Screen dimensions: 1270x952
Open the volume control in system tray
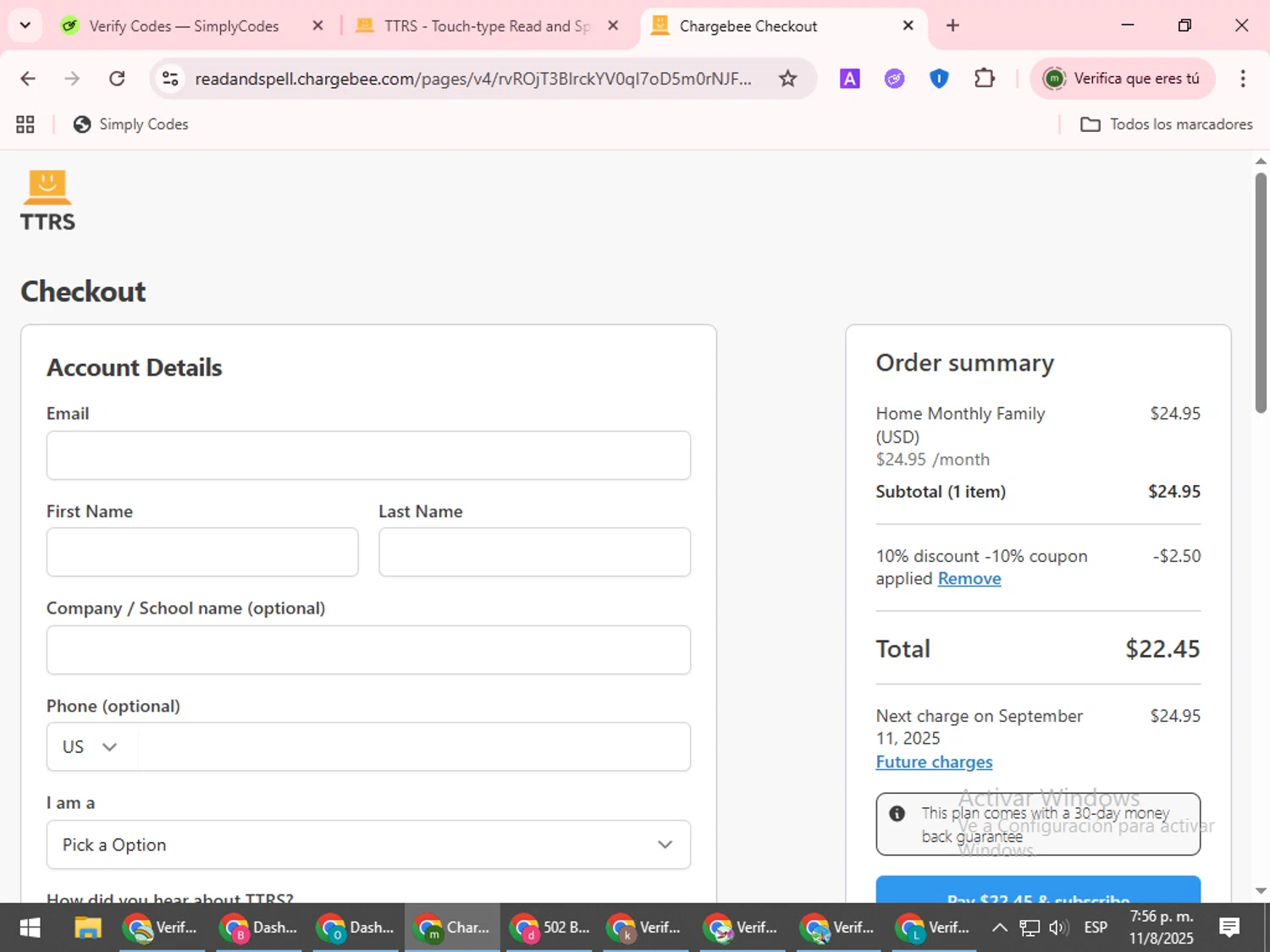1058,927
